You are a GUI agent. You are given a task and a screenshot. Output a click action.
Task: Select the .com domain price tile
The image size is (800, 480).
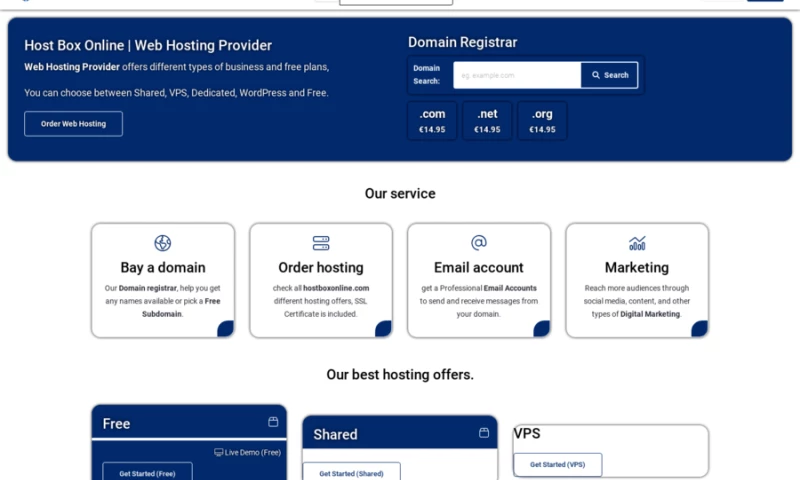coord(432,121)
